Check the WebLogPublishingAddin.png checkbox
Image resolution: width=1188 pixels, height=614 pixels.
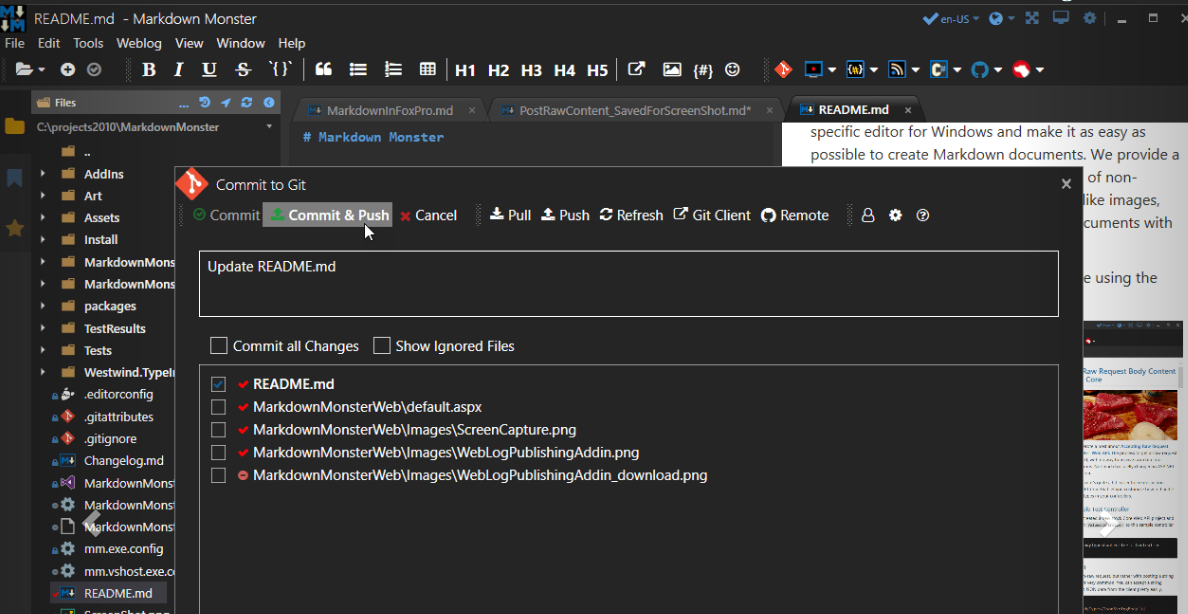pos(218,453)
